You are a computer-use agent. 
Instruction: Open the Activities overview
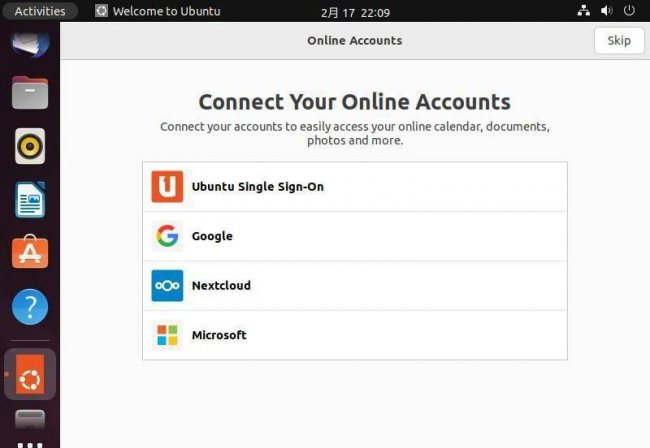[40, 11]
